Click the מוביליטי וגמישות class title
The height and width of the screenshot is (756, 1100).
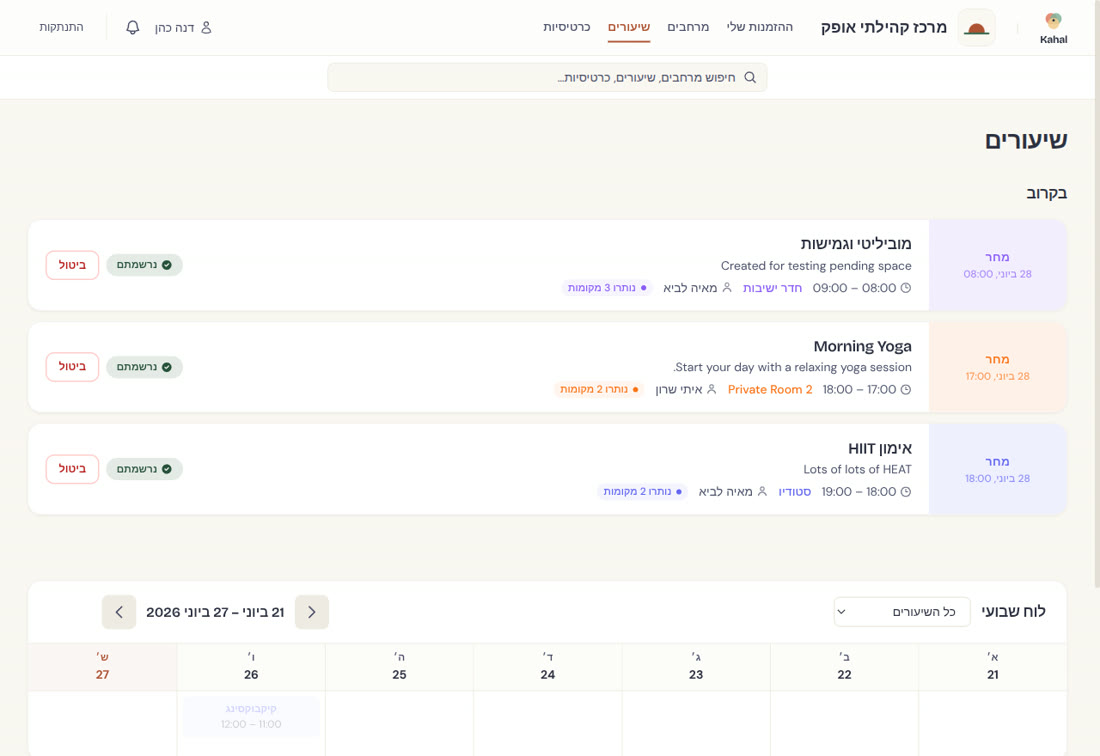tap(856, 243)
